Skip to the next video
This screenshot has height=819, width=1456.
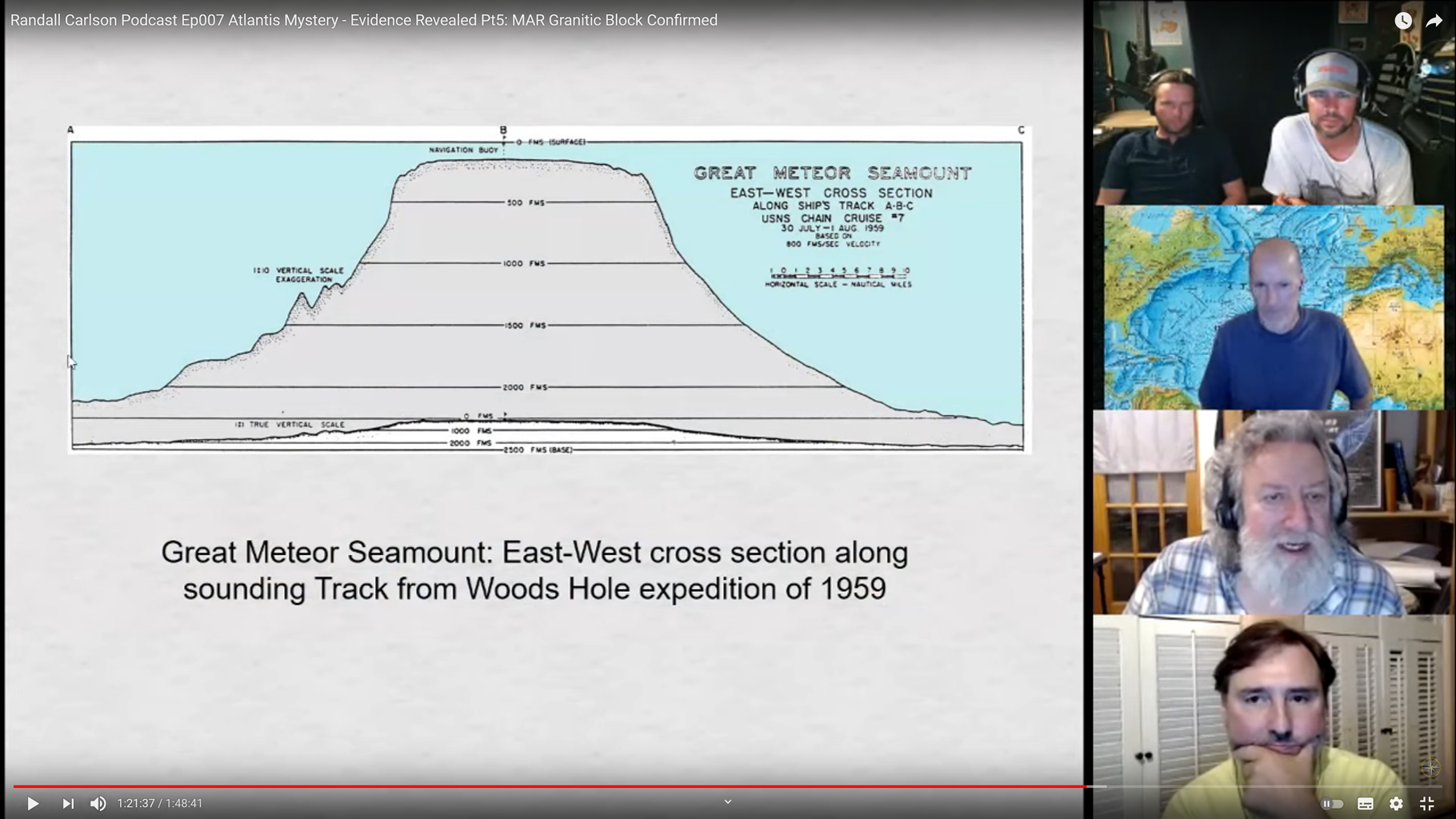(68, 803)
